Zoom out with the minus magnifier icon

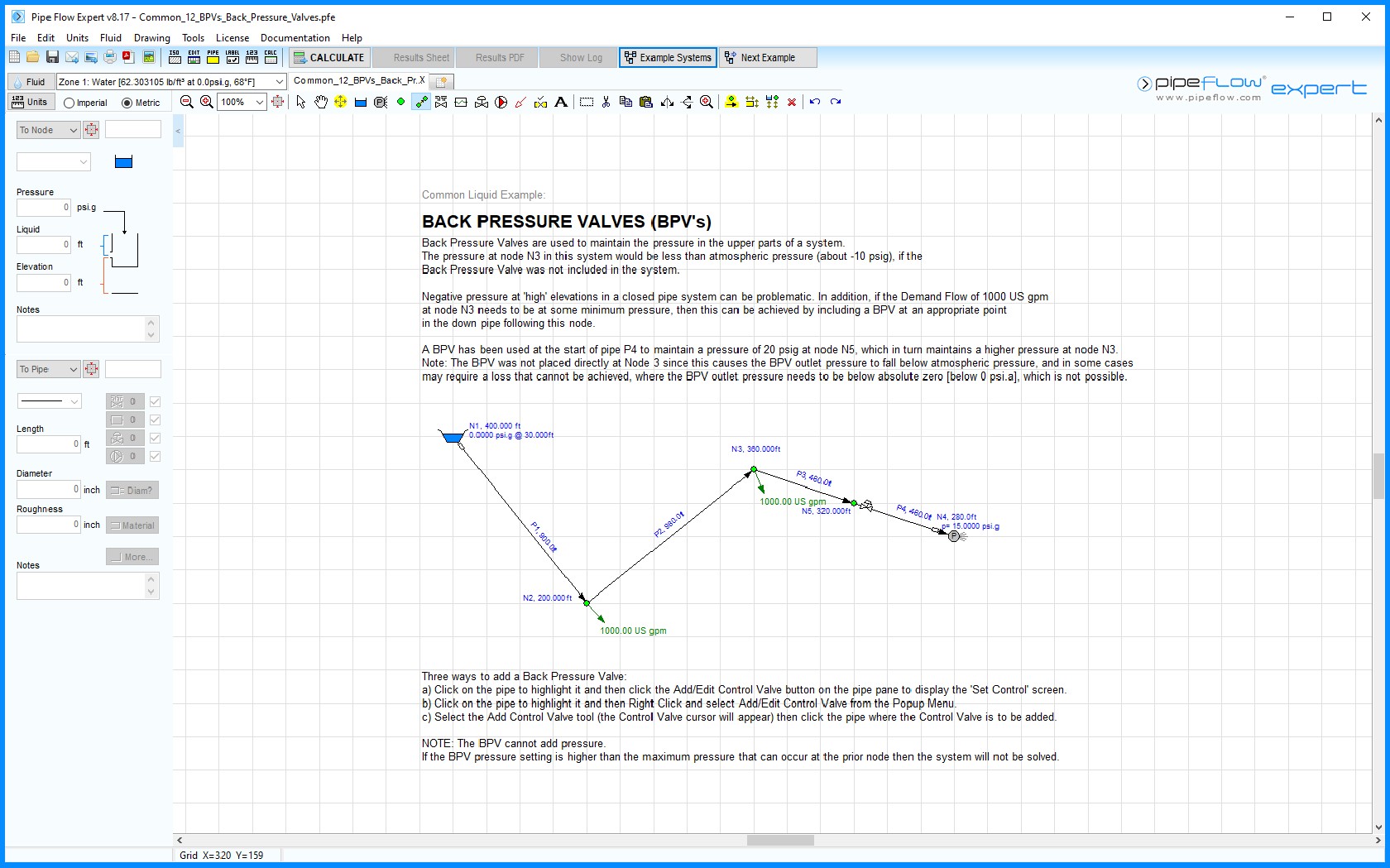click(x=187, y=102)
